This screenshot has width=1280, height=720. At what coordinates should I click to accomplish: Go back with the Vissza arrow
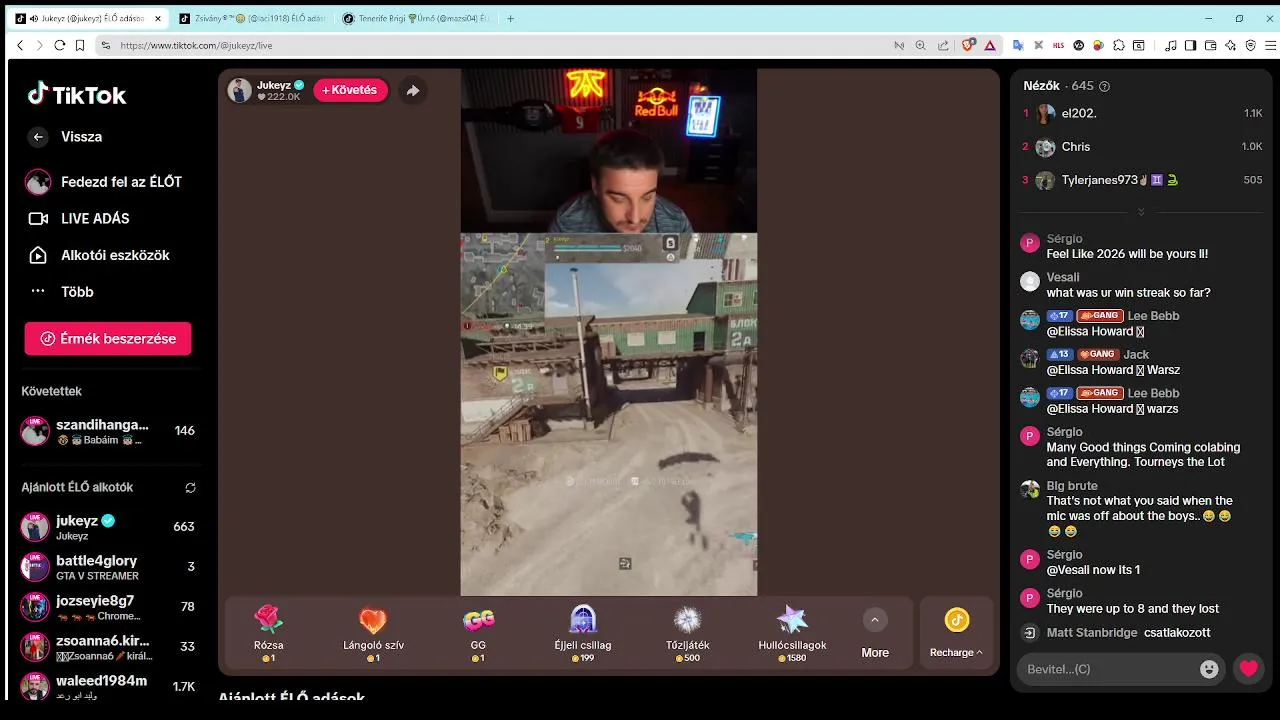[x=38, y=137]
